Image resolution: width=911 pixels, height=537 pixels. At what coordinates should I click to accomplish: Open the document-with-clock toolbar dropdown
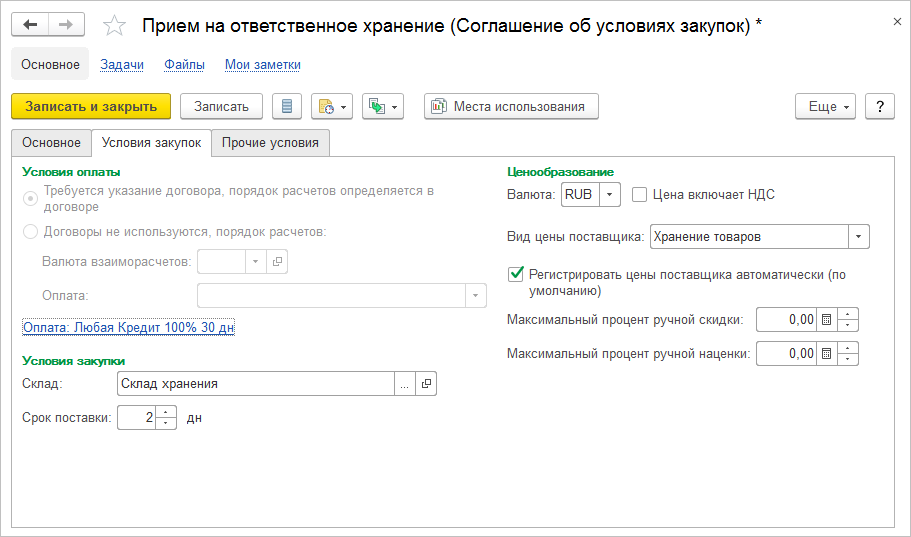[x=332, y=106]
